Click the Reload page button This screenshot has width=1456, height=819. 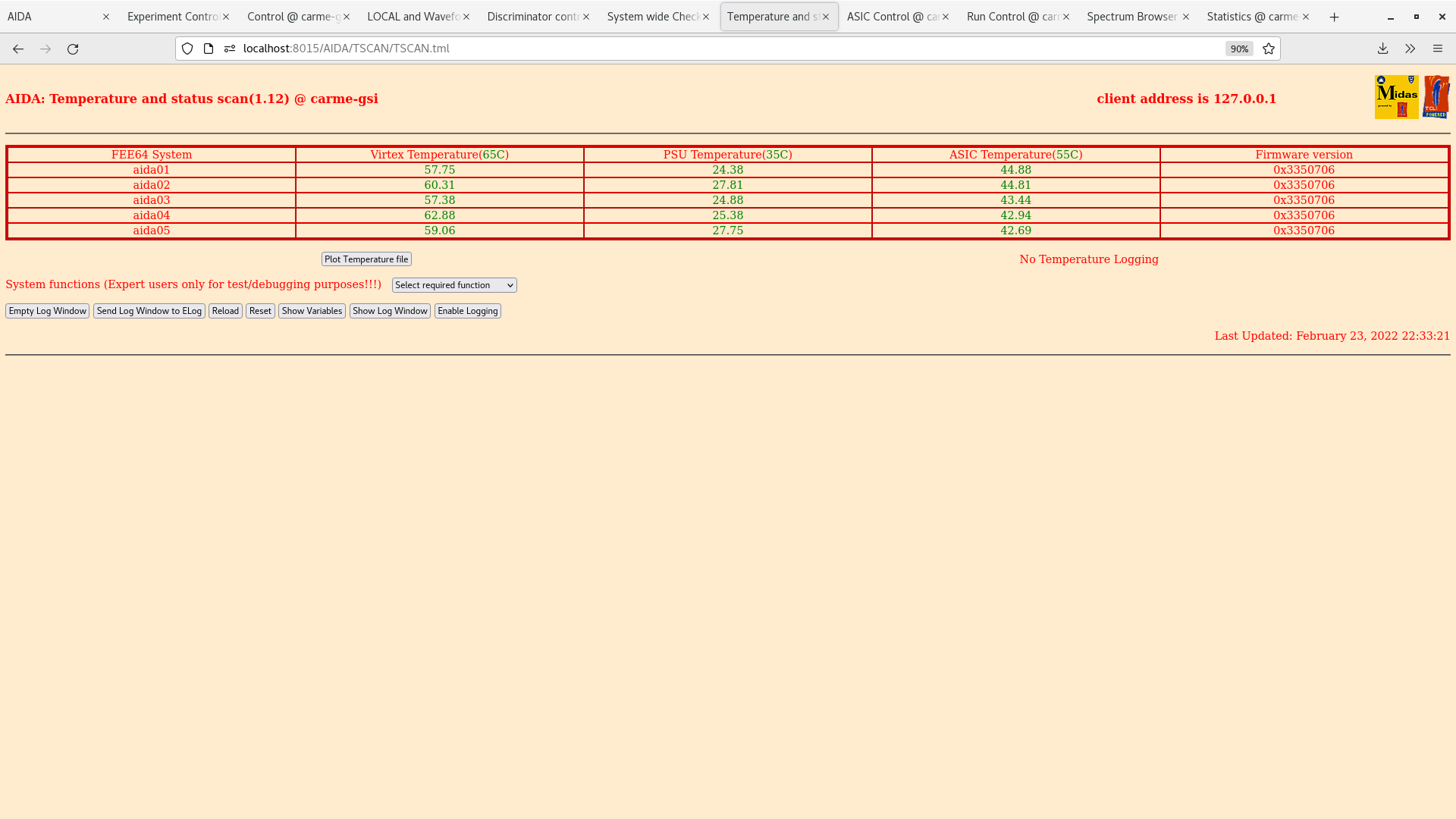[x=225, y=311]
